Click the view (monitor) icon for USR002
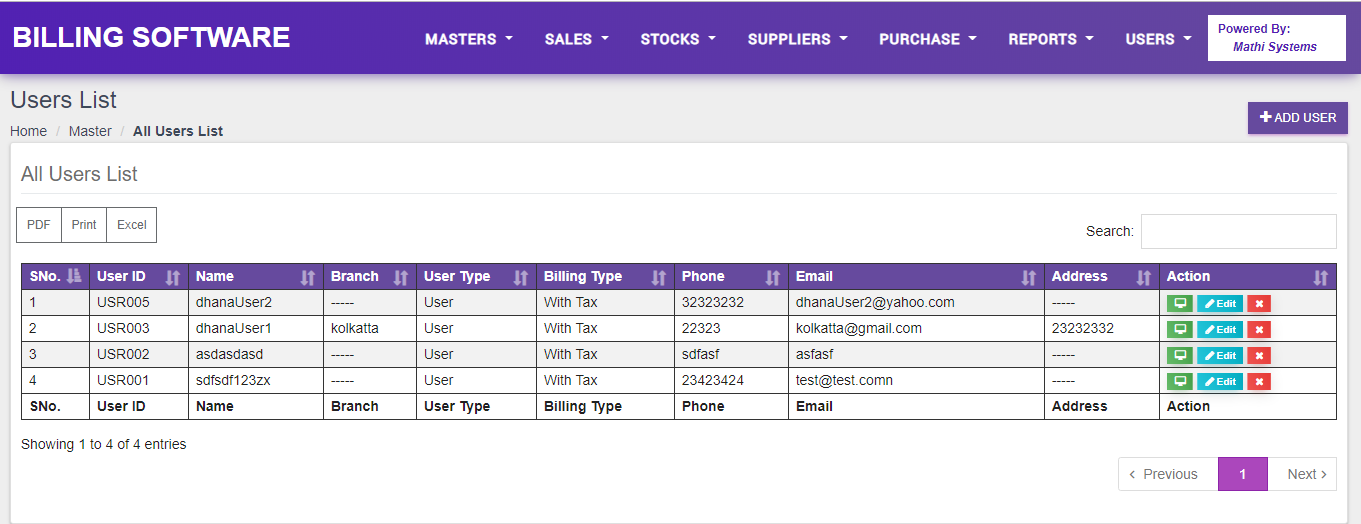1361x524 pixels. (x=1180, y=355)
